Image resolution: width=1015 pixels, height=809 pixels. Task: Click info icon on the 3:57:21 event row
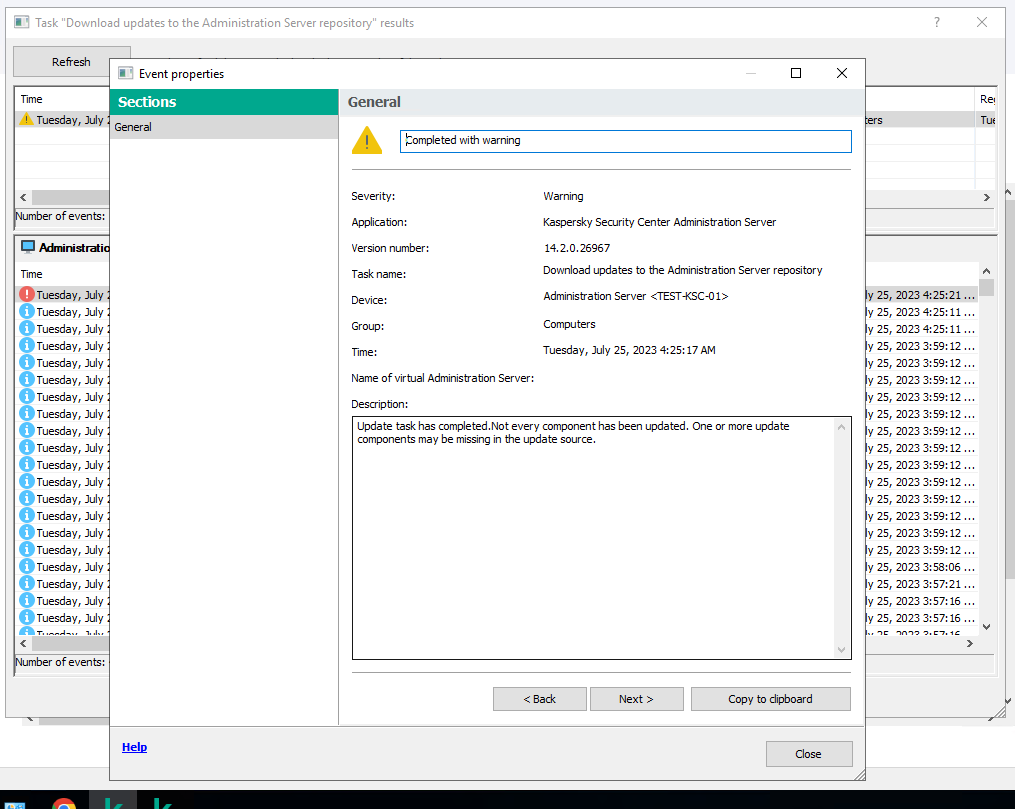[27, 583]
